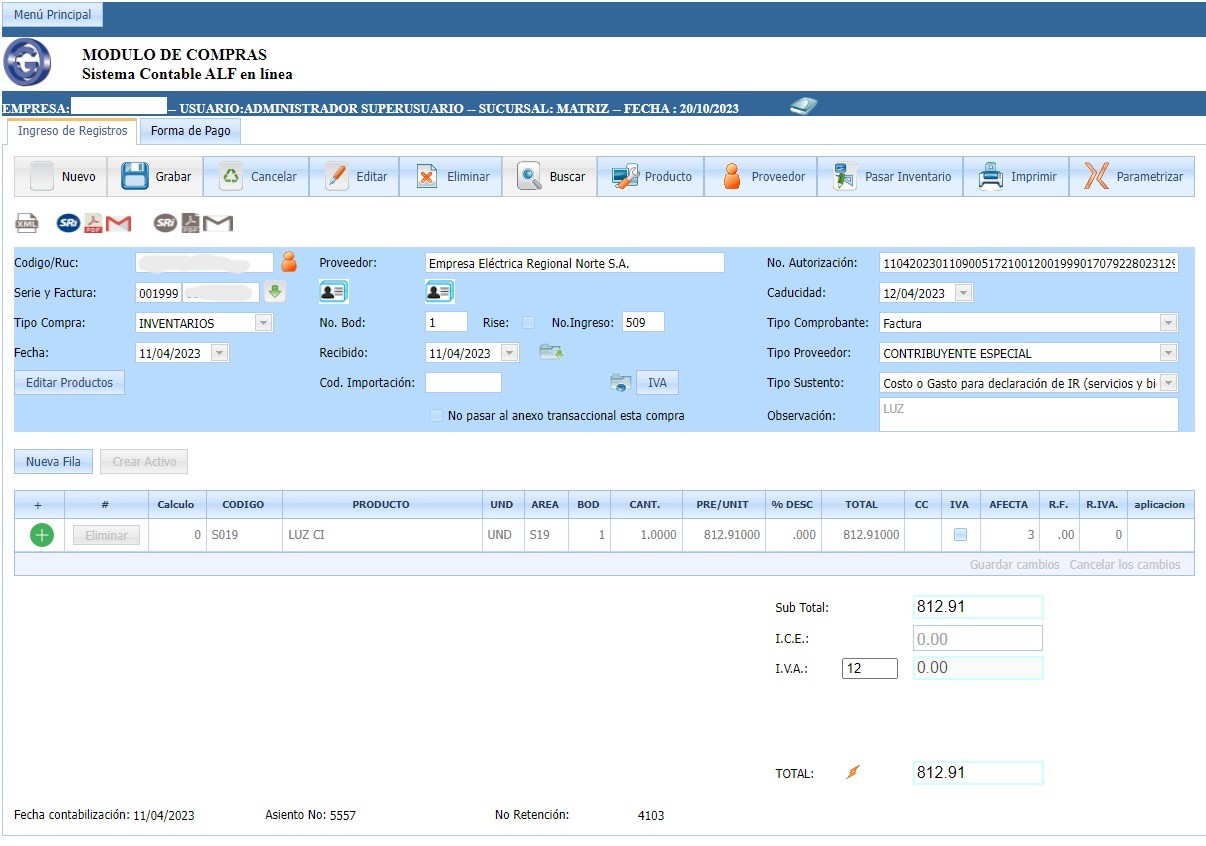
Task: Click the orange person icon beside Codigo/Ruc
Action: (289, 263)
